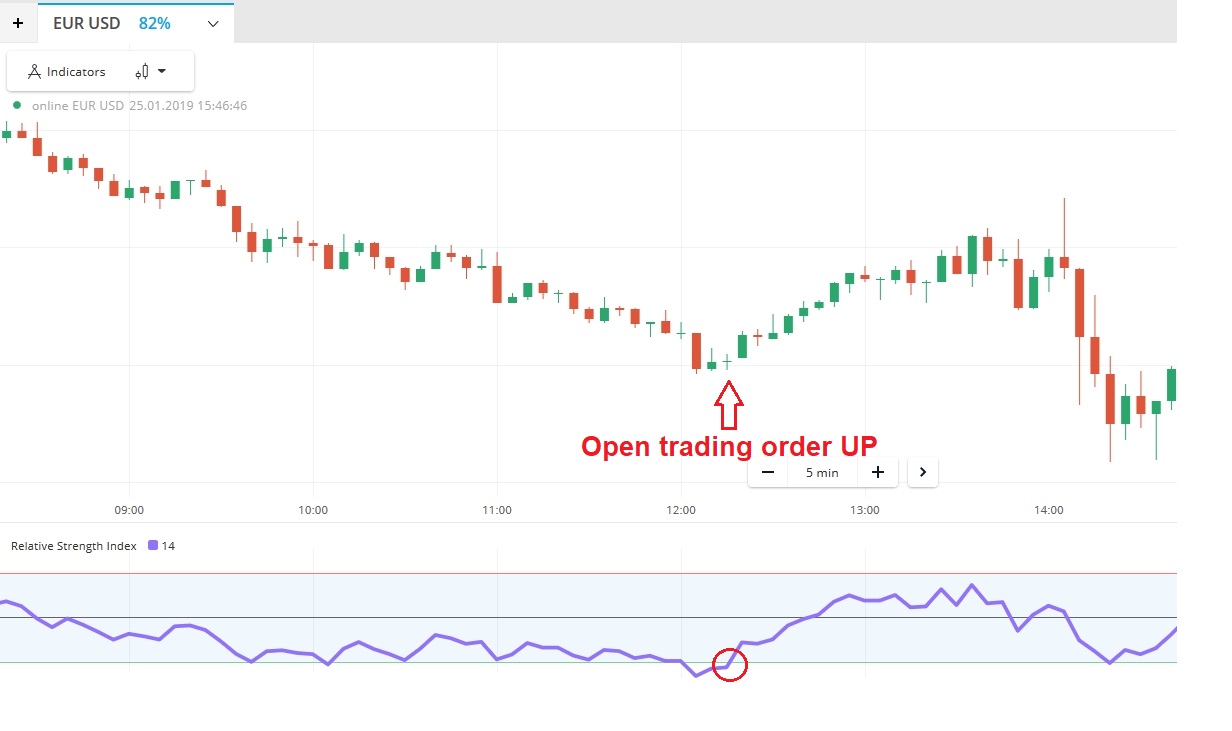Click the zoom in plus icon
The width and height of the screenshot is (1232, 731).
[x=878, y=472]
